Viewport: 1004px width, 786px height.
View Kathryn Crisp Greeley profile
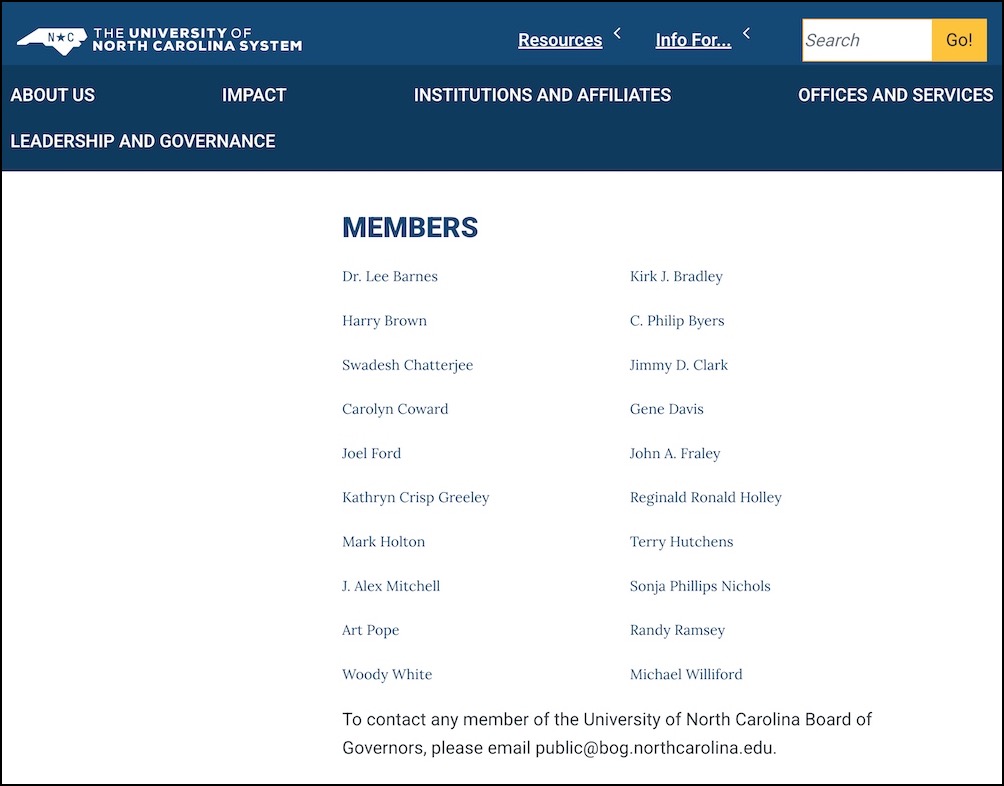416,498
